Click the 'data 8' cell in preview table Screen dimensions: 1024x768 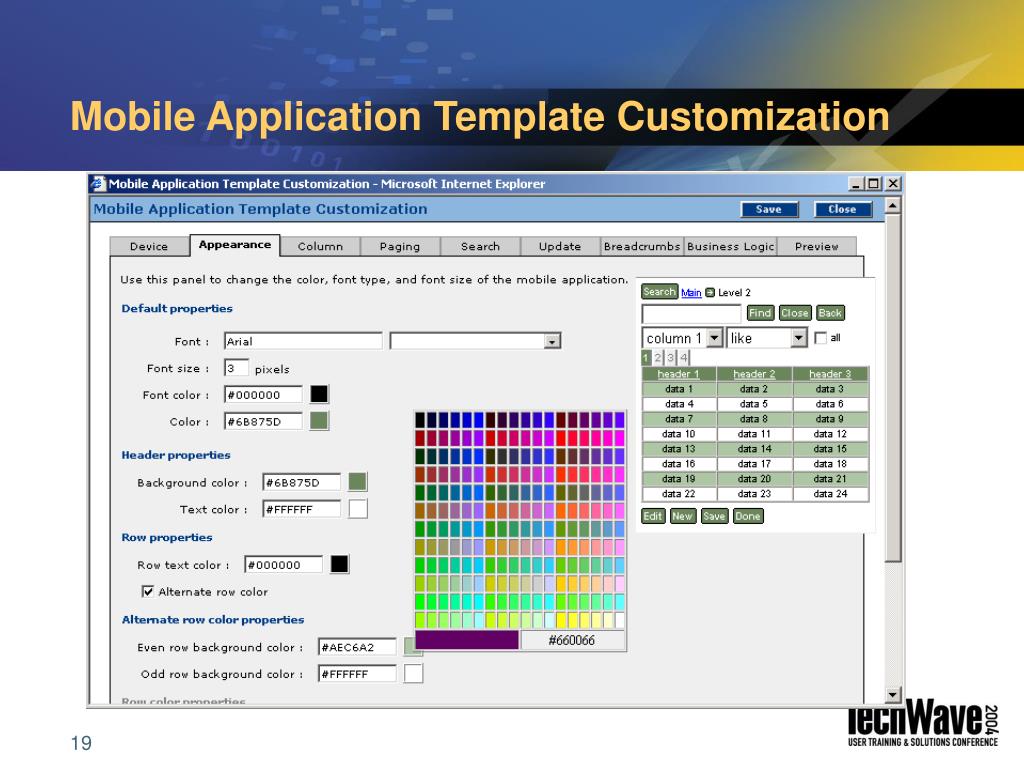[754, 419]
